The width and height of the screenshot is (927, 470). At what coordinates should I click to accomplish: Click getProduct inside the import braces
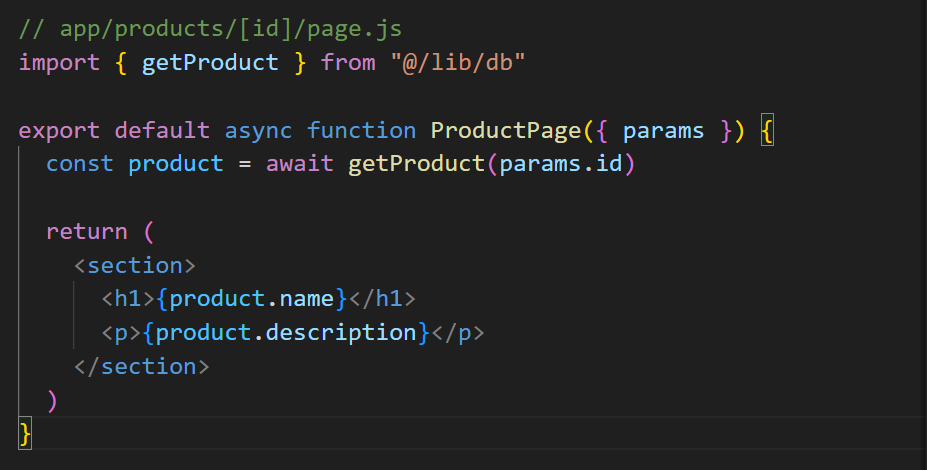tap(210, 62)
